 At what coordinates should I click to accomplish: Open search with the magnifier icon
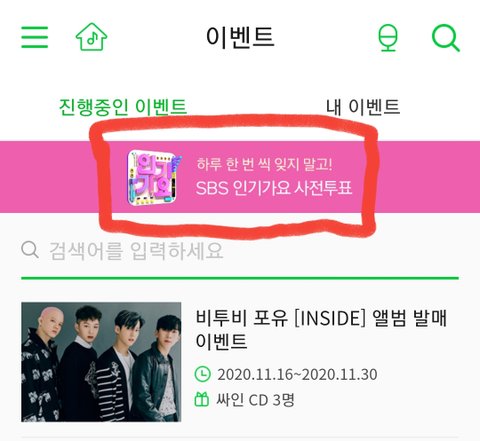click(446, 38)
